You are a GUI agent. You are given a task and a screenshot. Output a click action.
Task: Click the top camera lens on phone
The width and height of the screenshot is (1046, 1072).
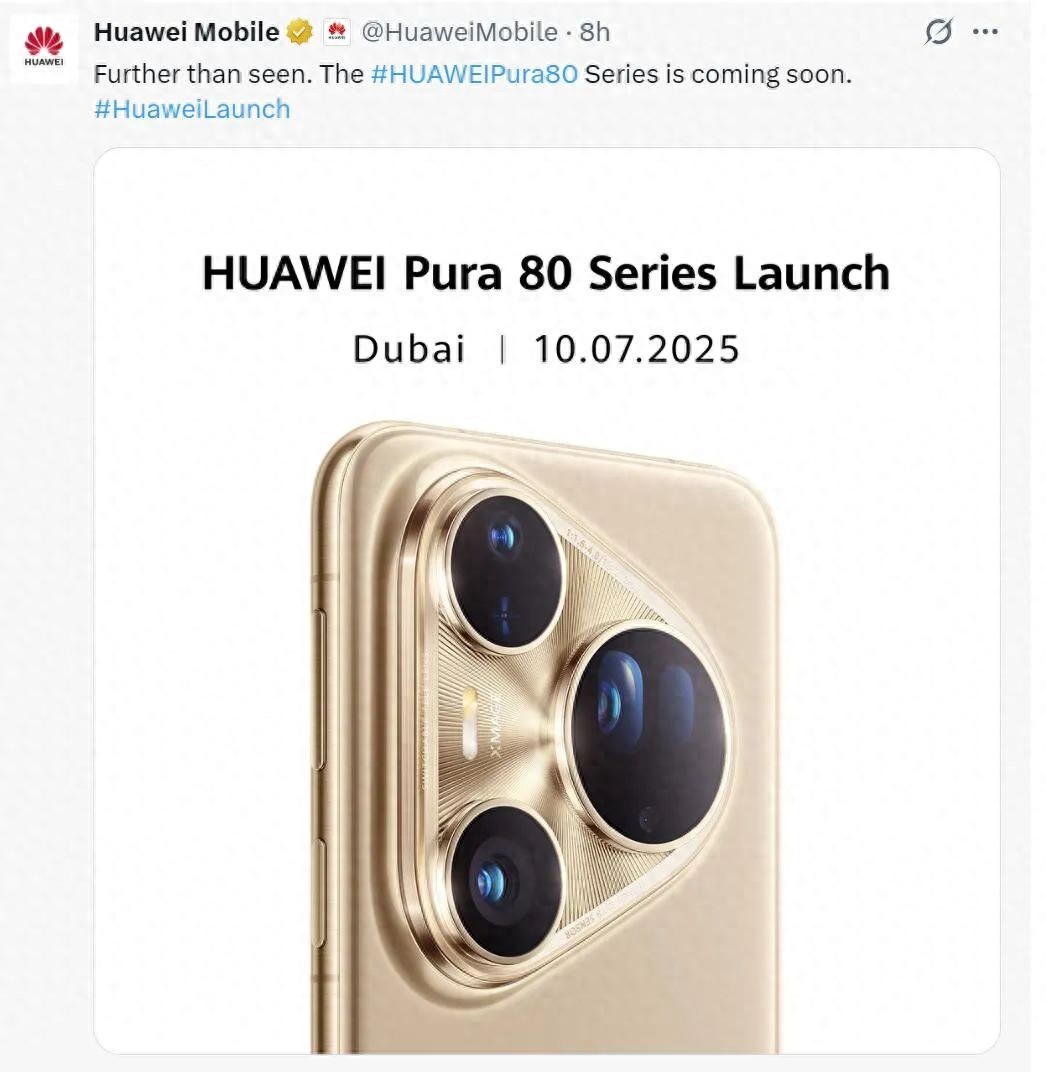(505, 571)
